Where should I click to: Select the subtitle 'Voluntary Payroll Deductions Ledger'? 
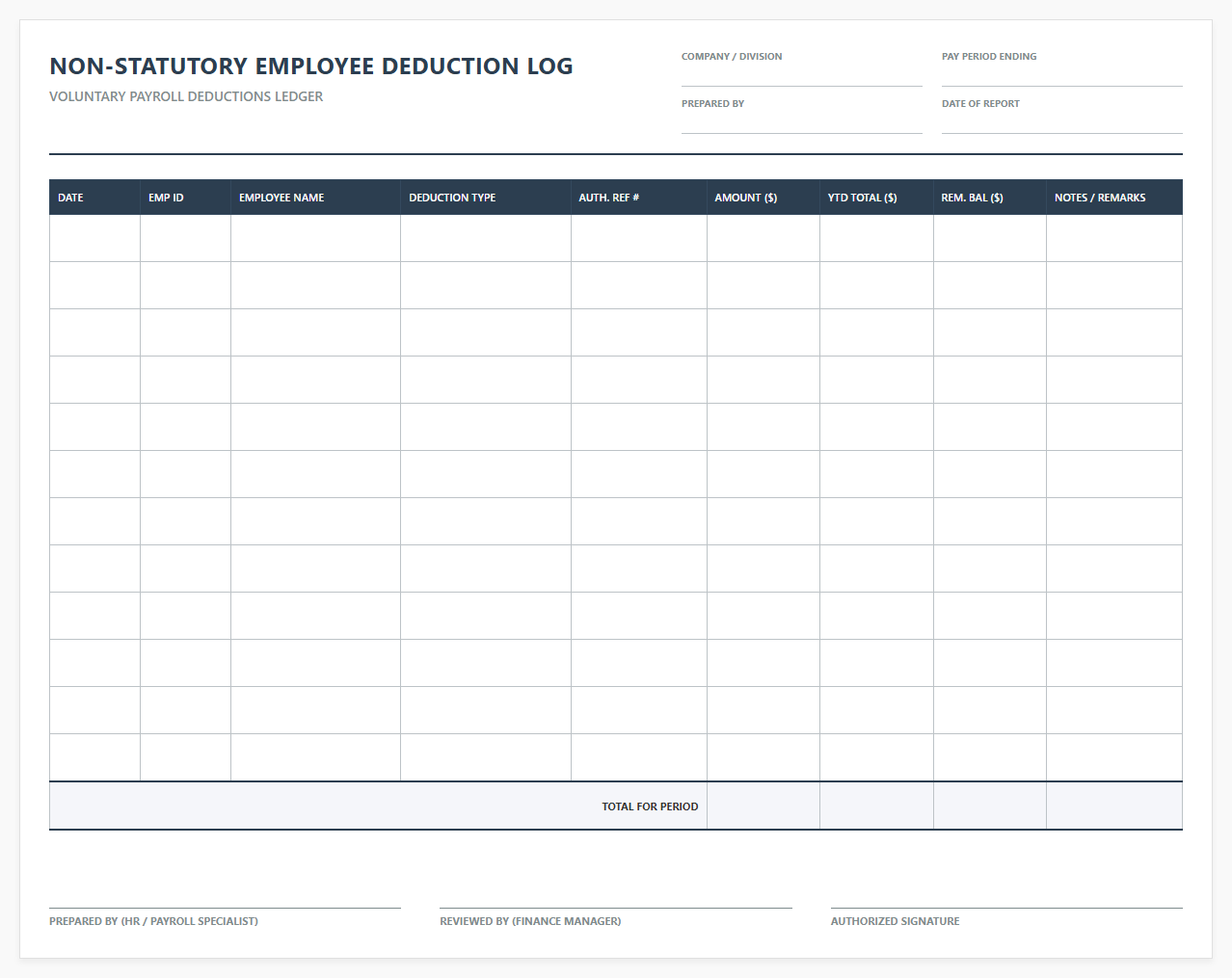[x=186, y=96]
